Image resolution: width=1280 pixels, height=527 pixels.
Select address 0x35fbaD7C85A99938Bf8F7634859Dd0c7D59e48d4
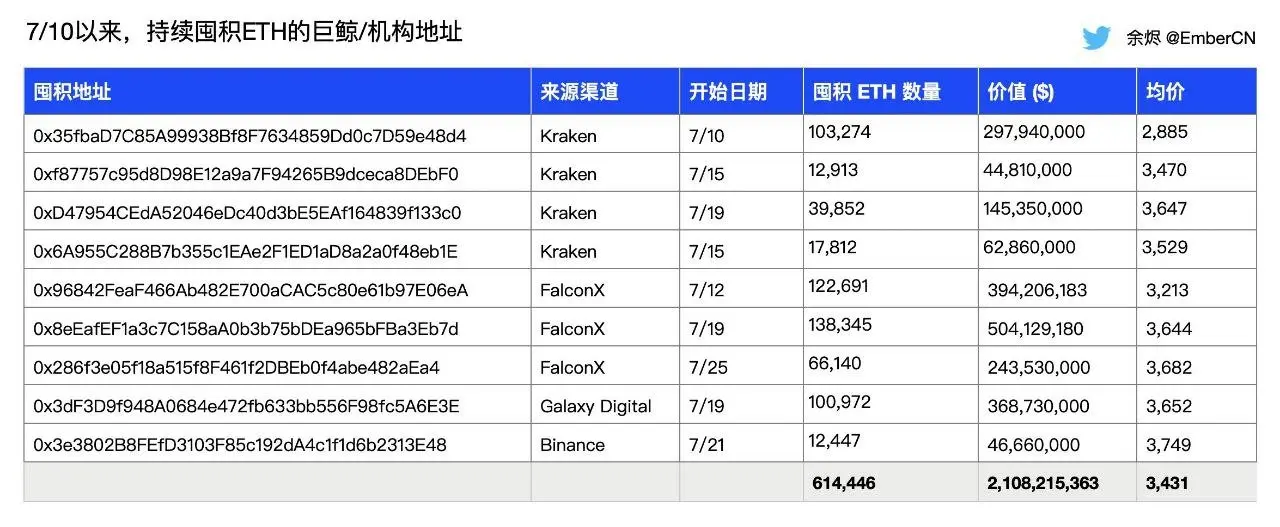click(x=250, y=135)
